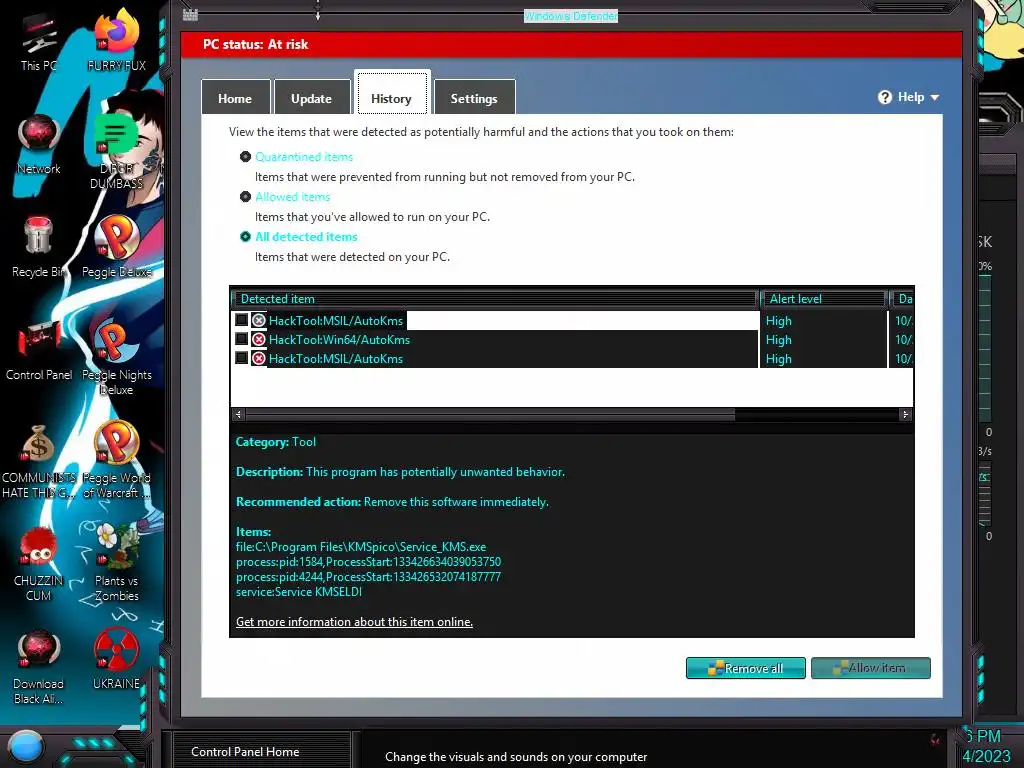The image size is (1024, 768).
Task: Select All detected items radio button
Action: pos(246,236)
